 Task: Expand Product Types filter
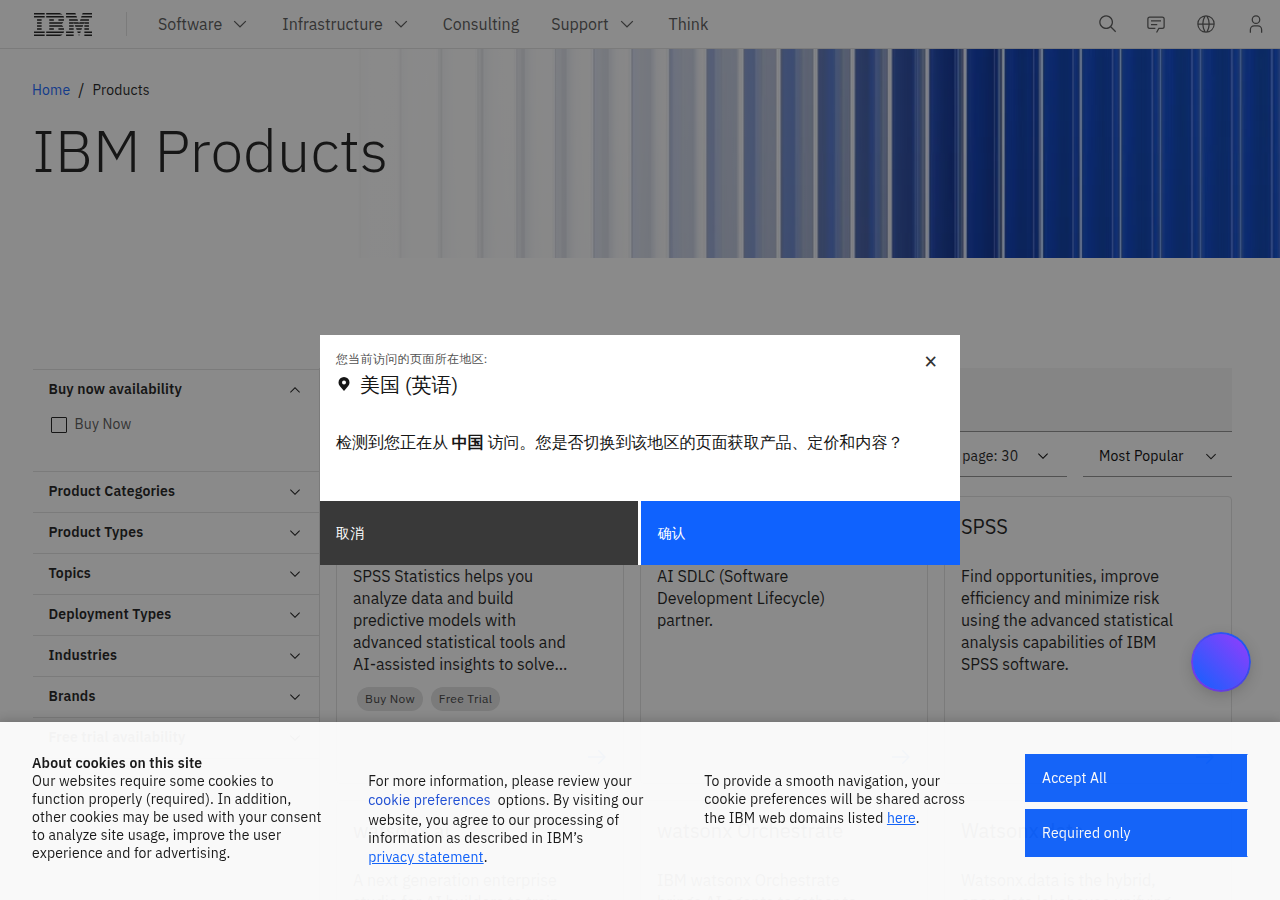tap(176, 532)
